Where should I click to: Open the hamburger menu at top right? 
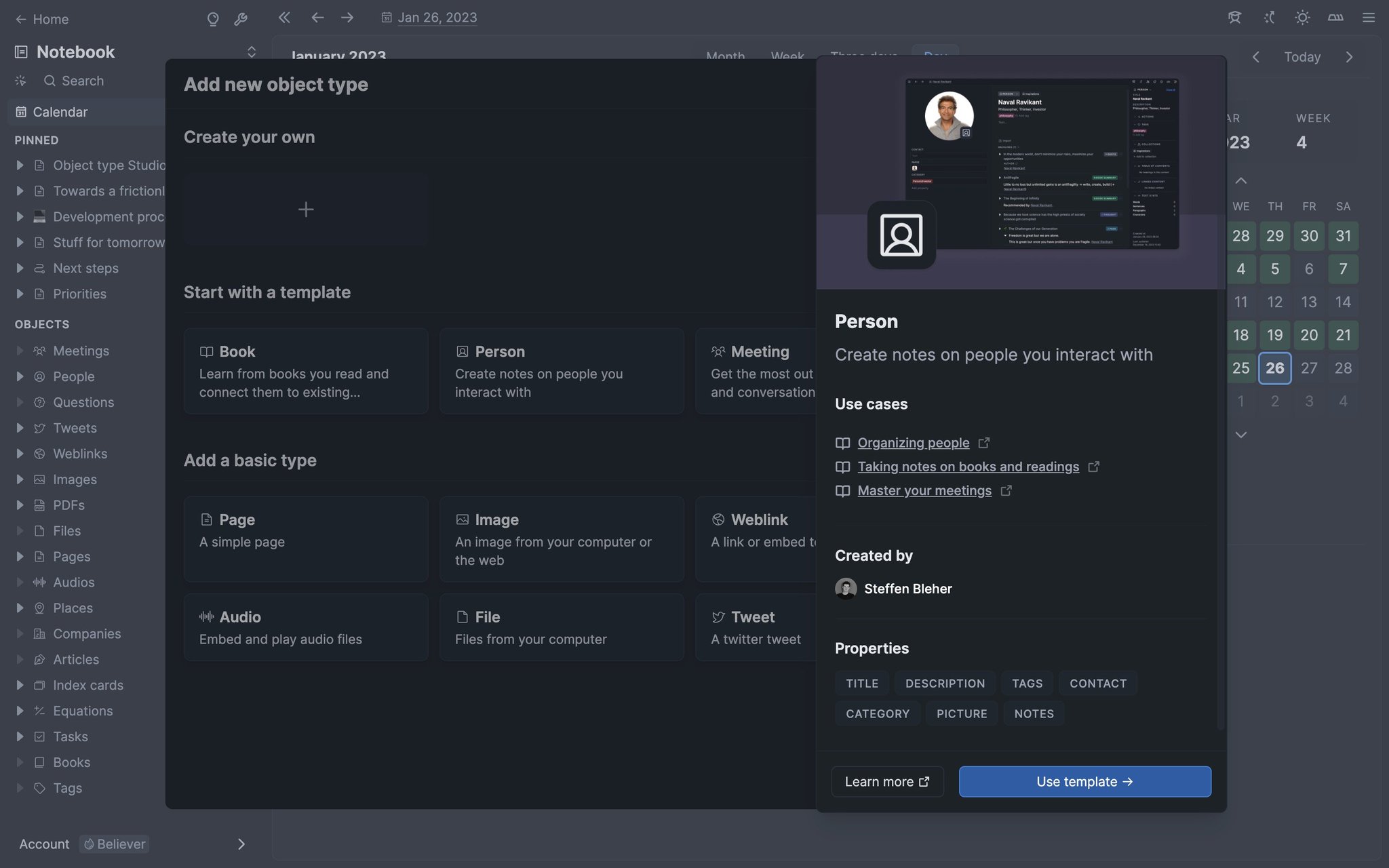coord(1367,18)
